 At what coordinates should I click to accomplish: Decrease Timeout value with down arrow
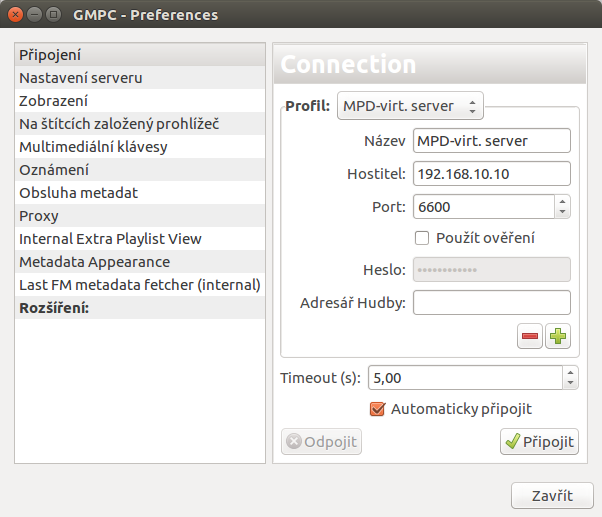[571, 383]
